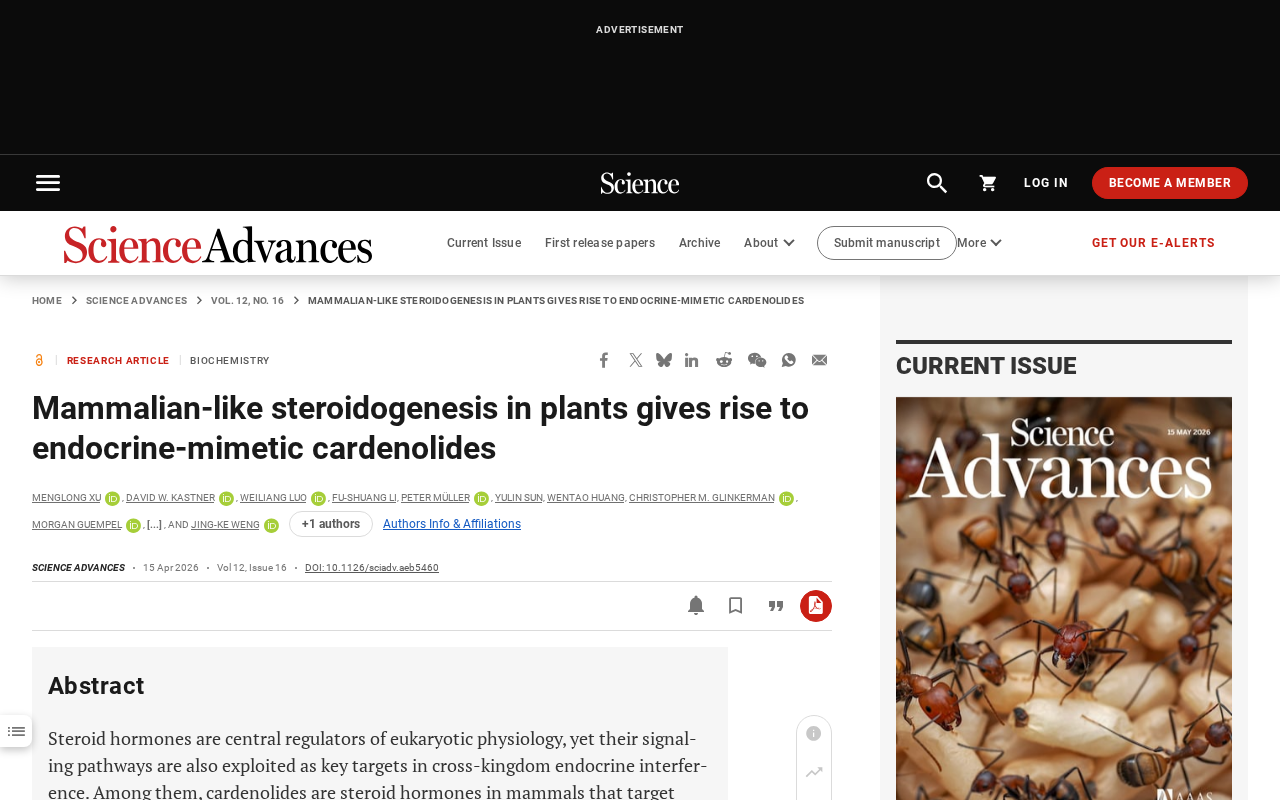Click the metrics trending icon
The height and width of the screenshot is (800, 1280).
tap(814, 772)
